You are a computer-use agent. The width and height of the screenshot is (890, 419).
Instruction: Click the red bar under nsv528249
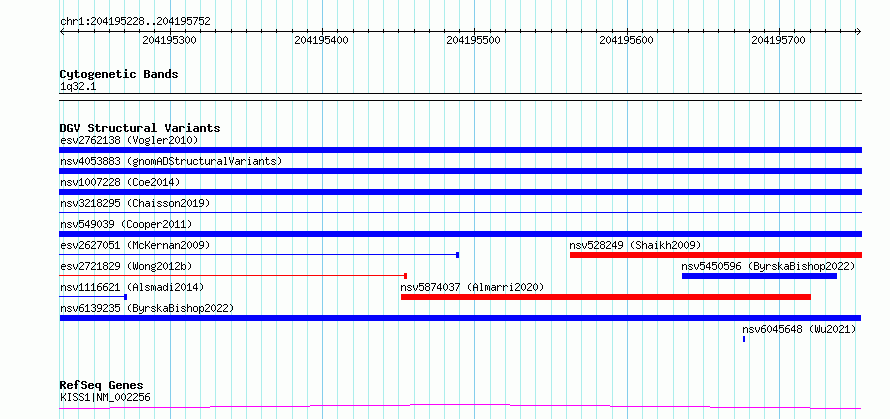pyautogui.click(x=716, y=255)
